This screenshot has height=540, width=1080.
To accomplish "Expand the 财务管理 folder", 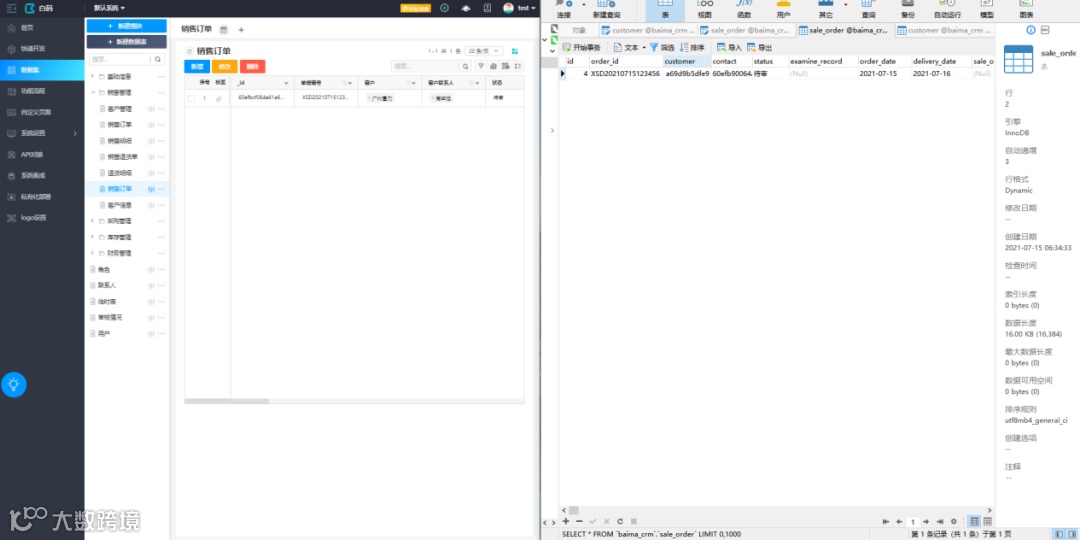I will pos(93,253).
